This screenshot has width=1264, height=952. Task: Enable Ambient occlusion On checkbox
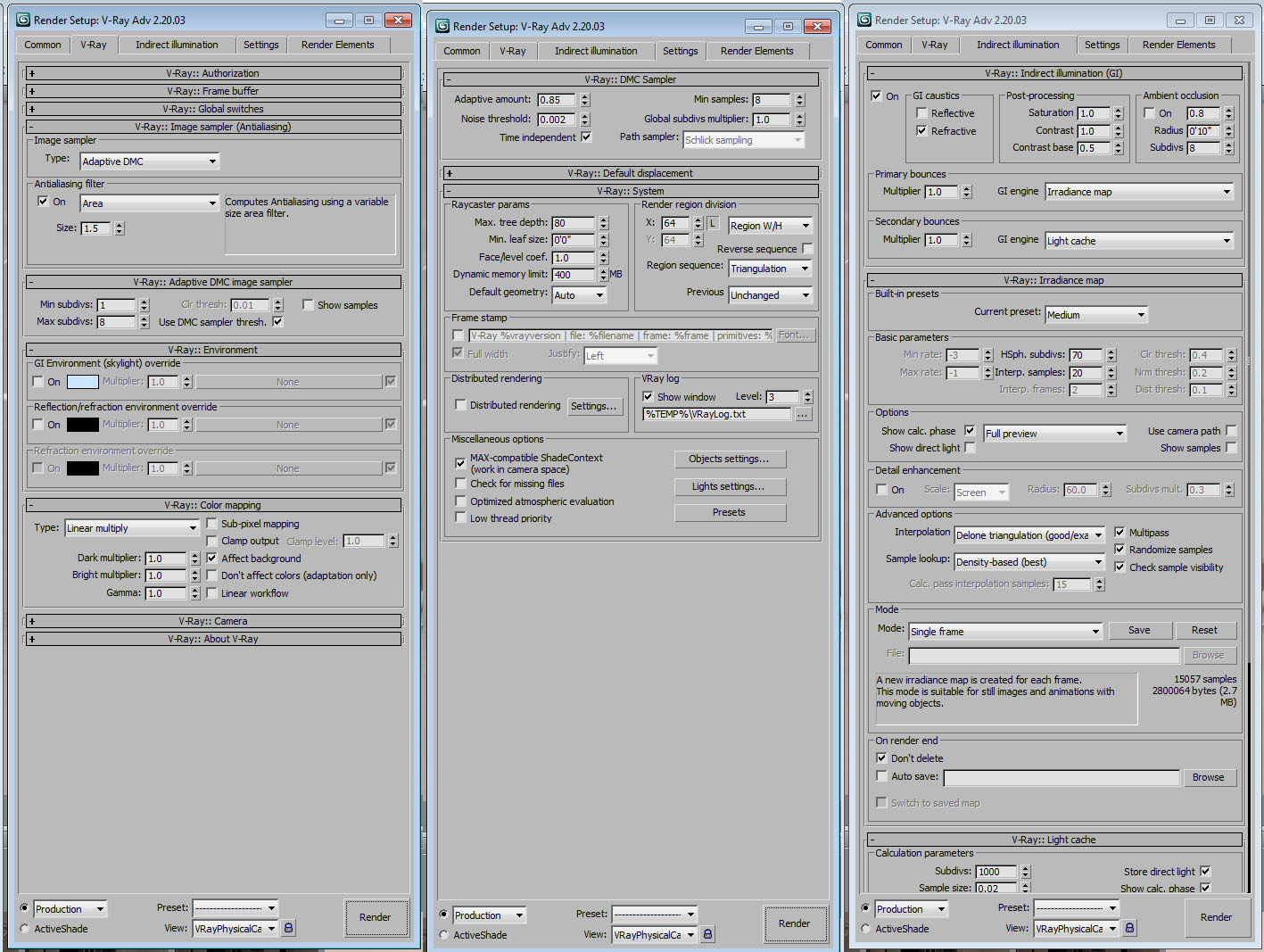point(1149,113)
